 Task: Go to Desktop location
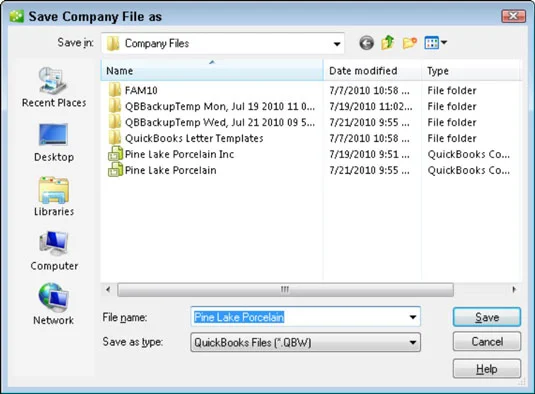(54, 143)
